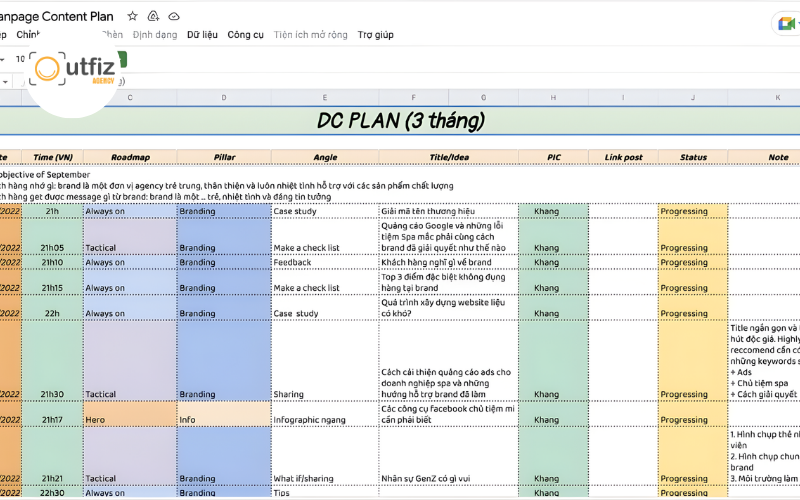Select the Top 3 điểm đặc biệt cell

pos(448,282)
